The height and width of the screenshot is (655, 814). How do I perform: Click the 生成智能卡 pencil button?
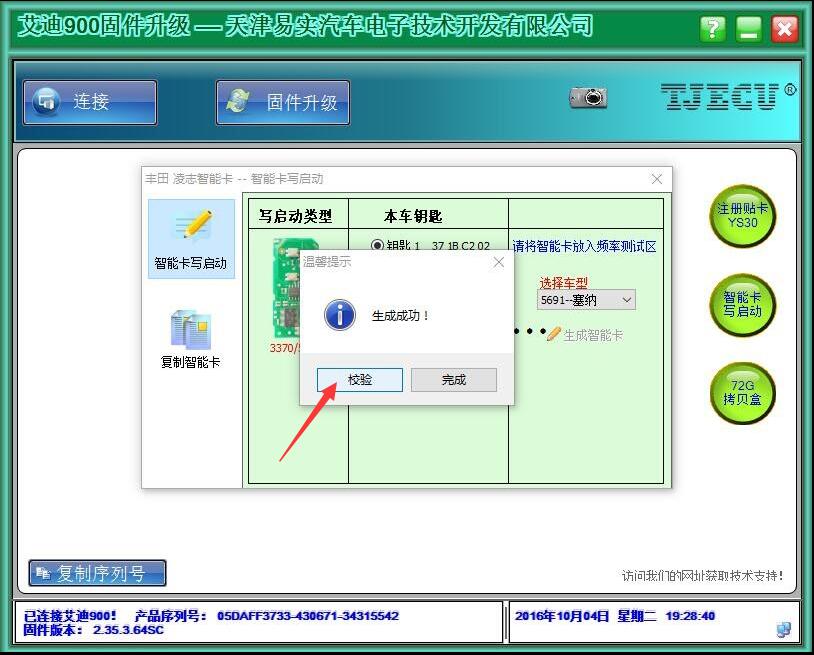585,335
